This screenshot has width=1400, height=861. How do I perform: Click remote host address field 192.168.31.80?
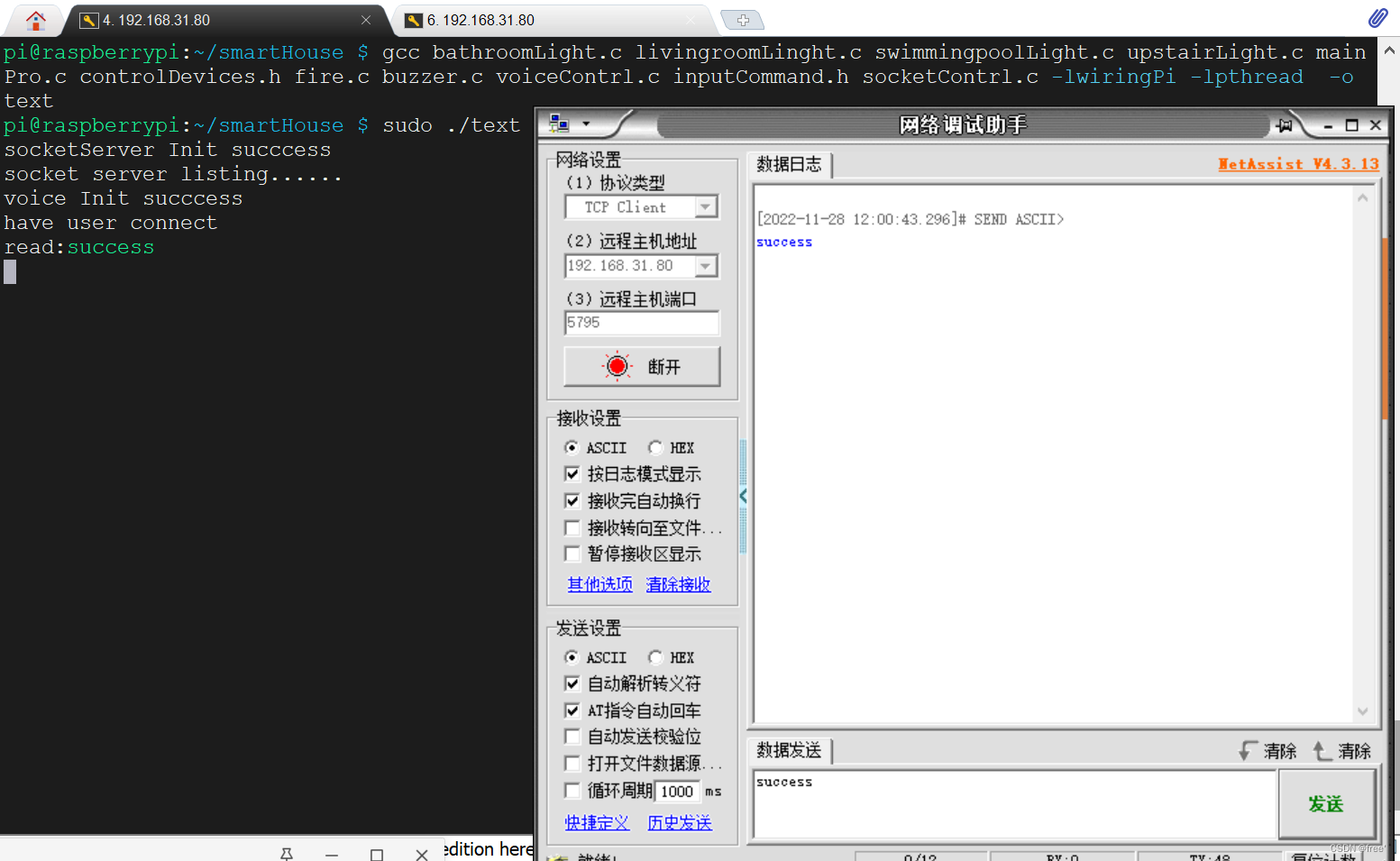coord(630,266)
